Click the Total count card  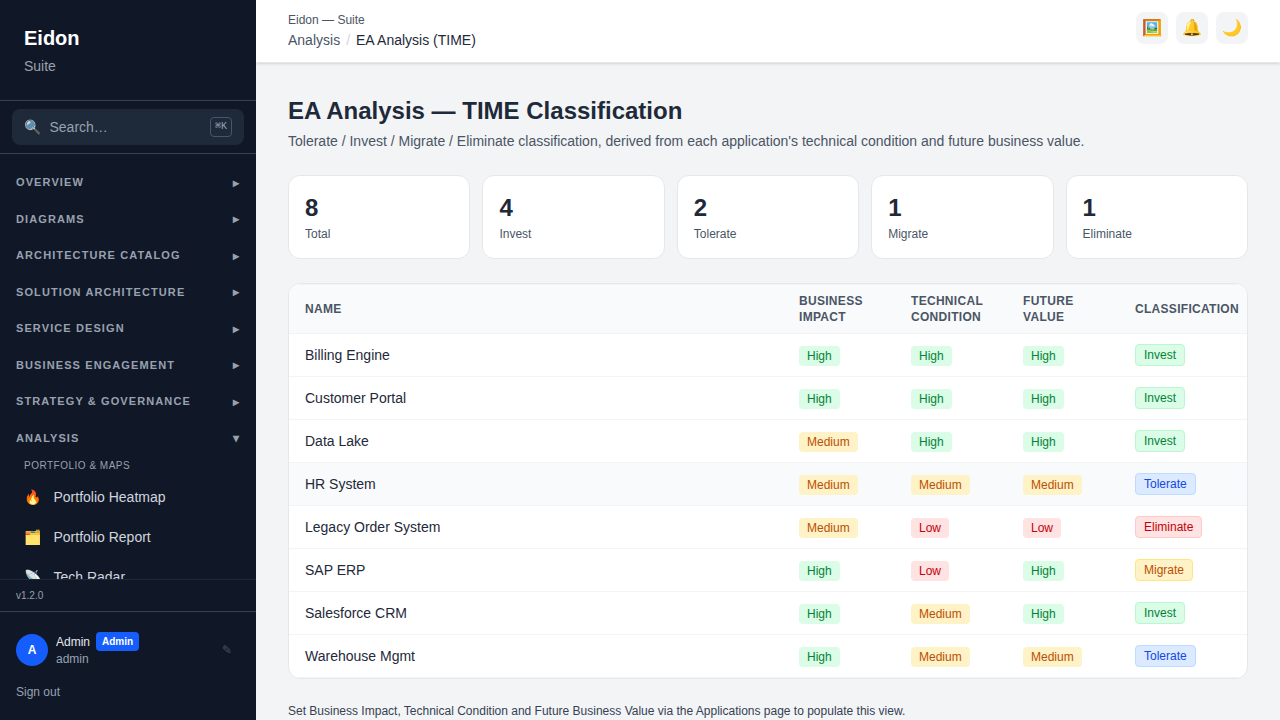(x=379, y=217)
